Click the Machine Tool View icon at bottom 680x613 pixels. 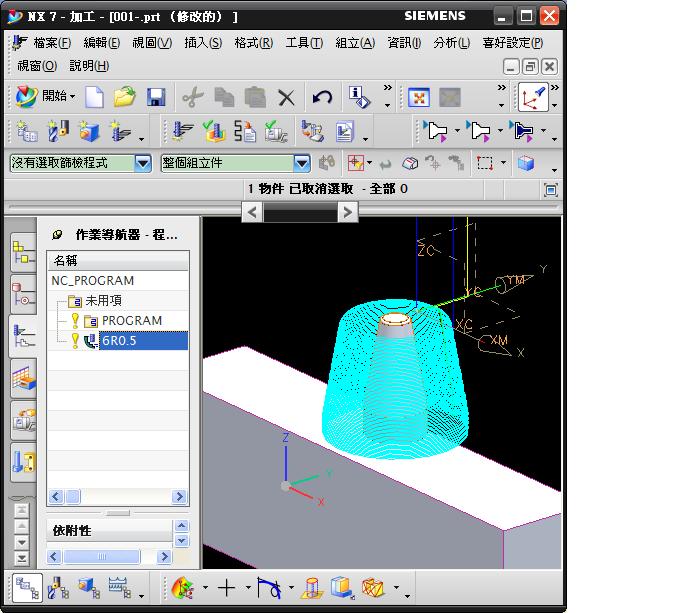[58, 588]
